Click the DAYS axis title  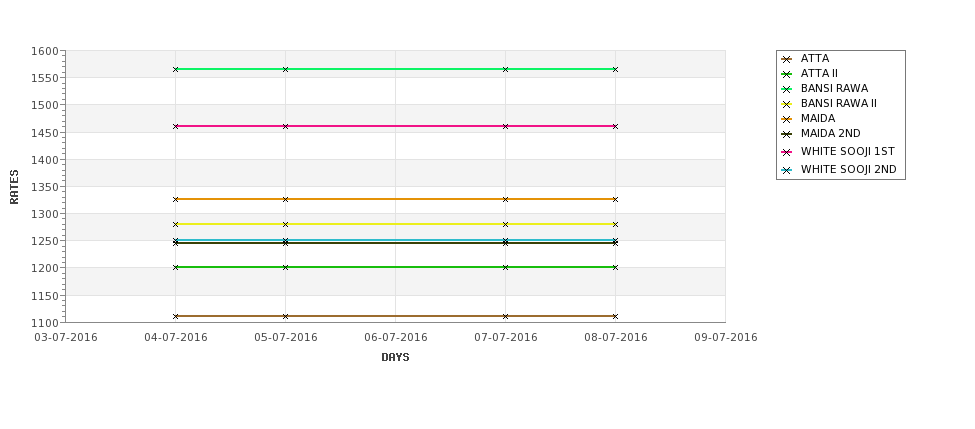click(395, 357)
